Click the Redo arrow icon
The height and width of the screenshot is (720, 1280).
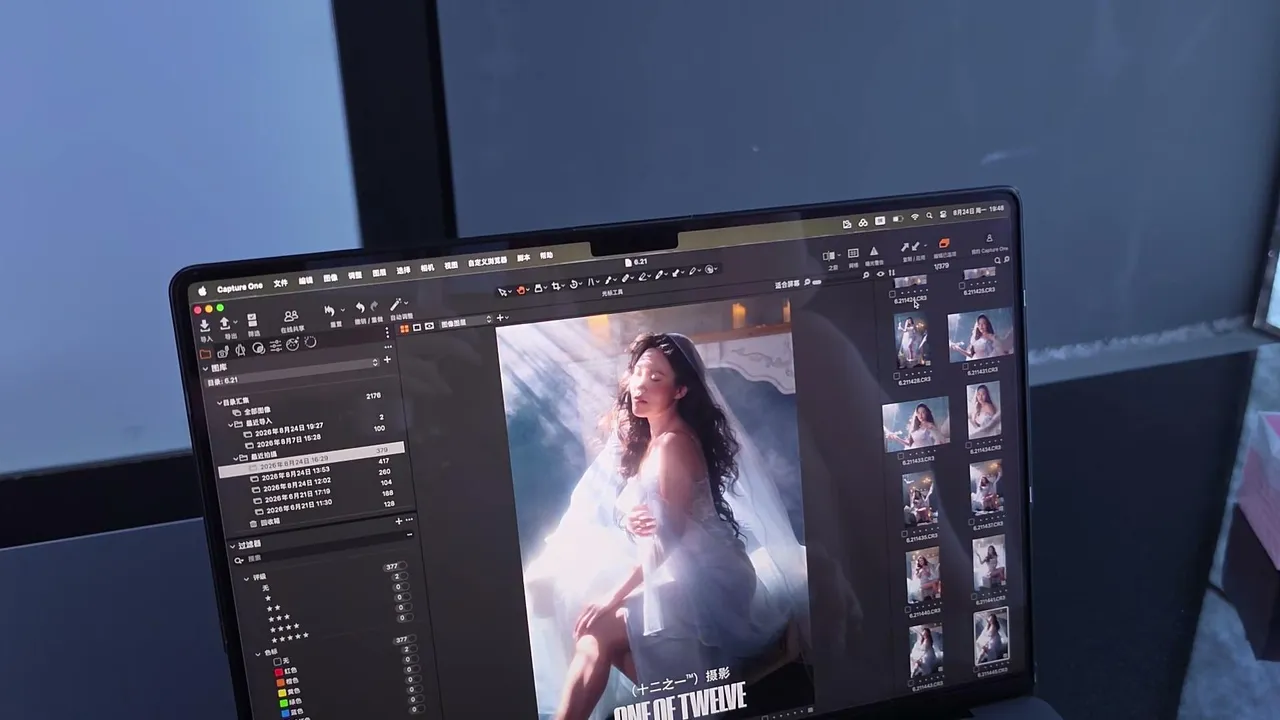[374, 307]
